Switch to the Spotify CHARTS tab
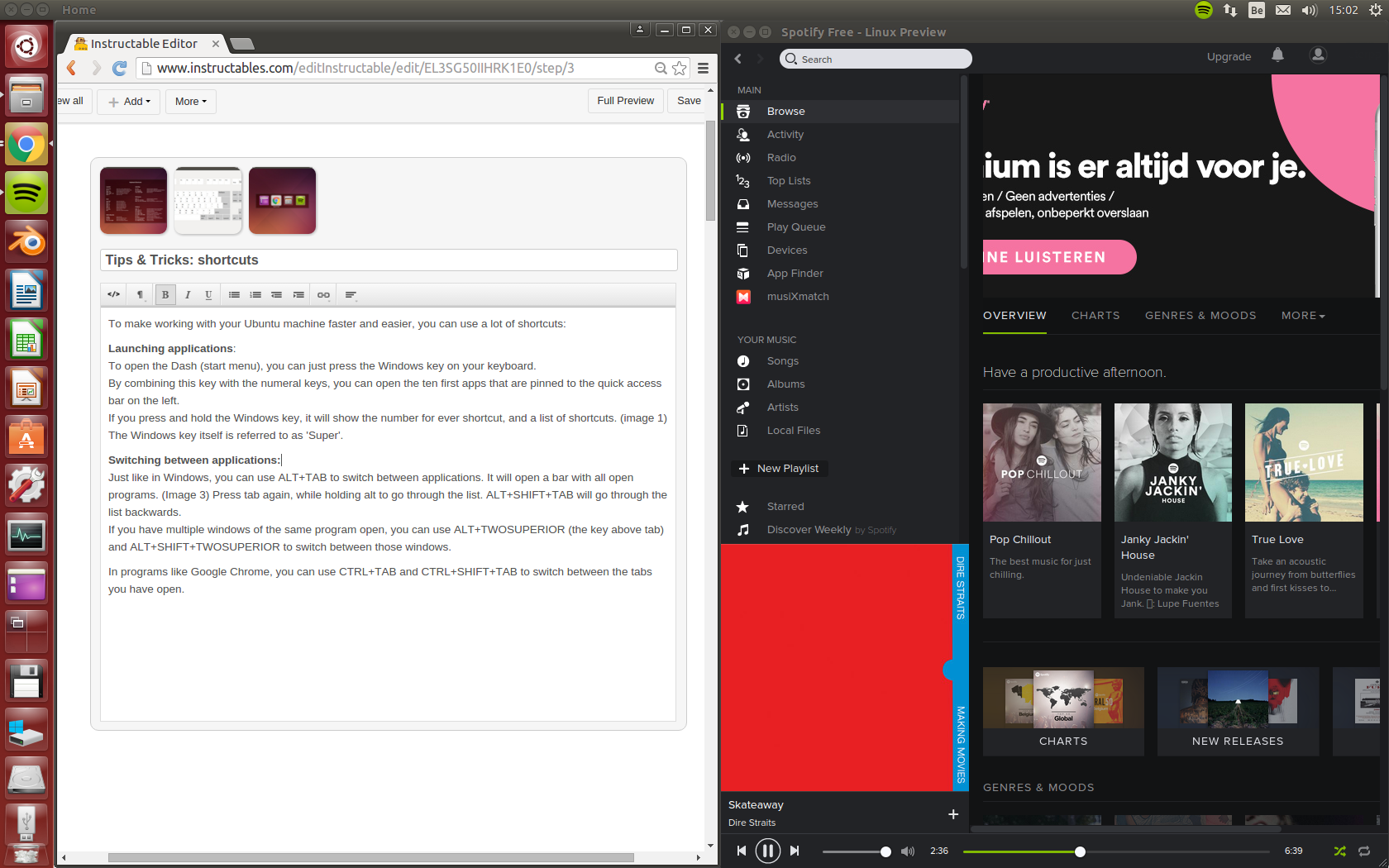1389x868 pixels. (1095, 316)
